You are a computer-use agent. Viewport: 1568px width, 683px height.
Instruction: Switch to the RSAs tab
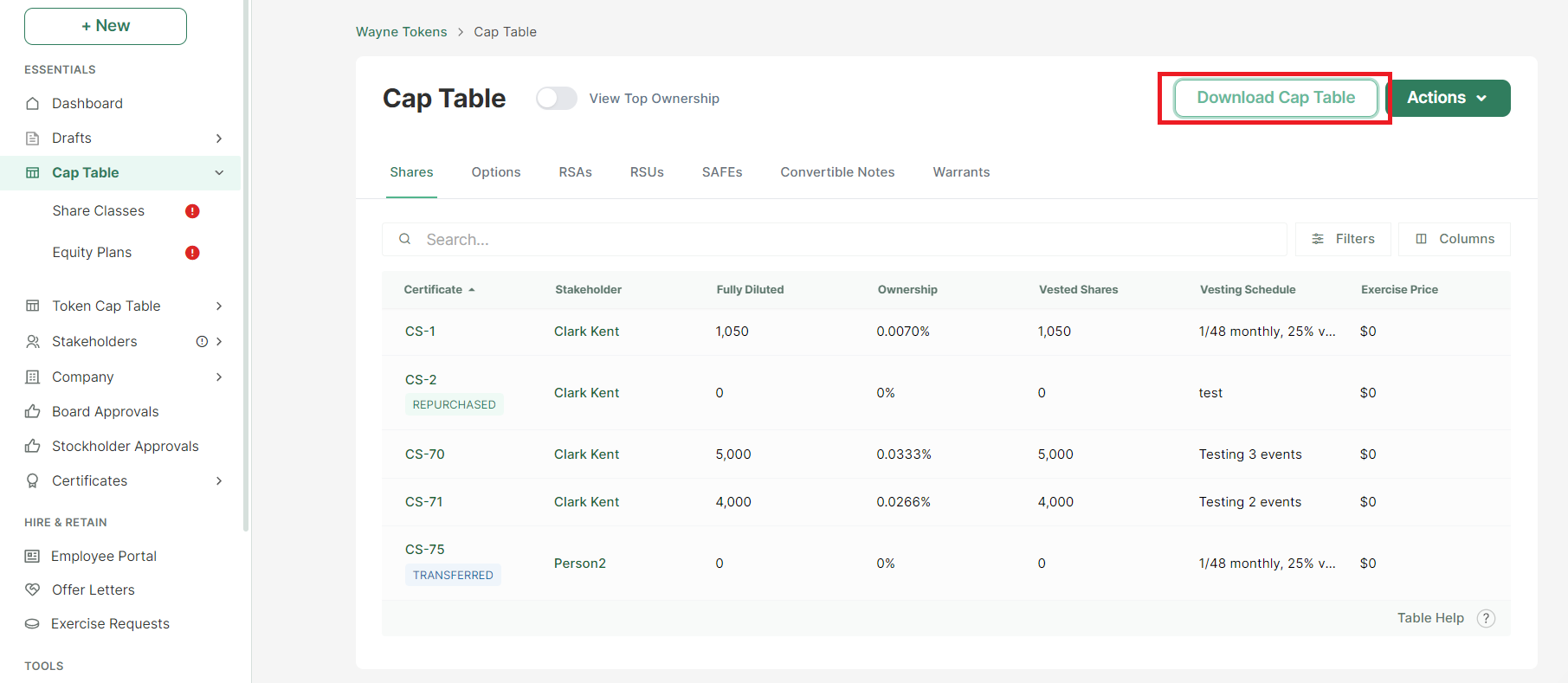pyautogui.click(x=576, y=172)
